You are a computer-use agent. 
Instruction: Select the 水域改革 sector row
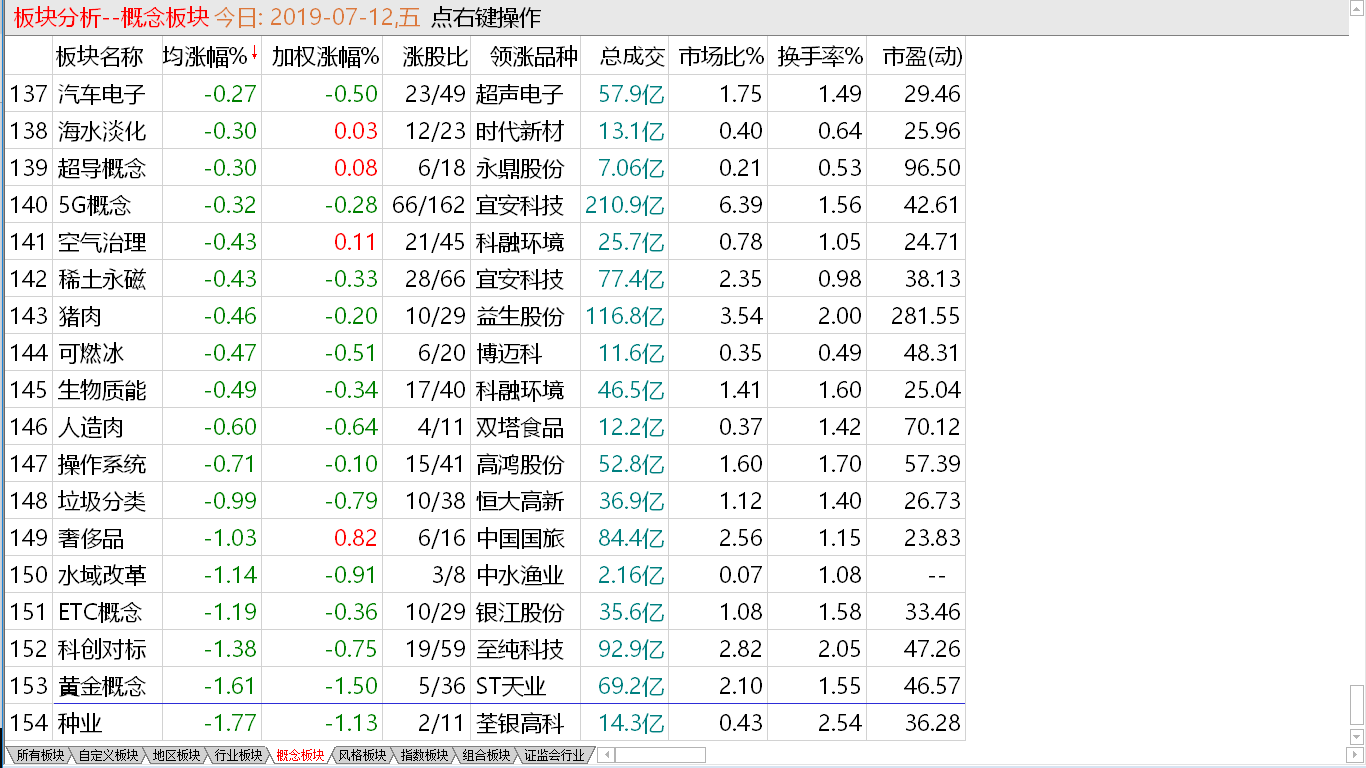coord(486,575)
